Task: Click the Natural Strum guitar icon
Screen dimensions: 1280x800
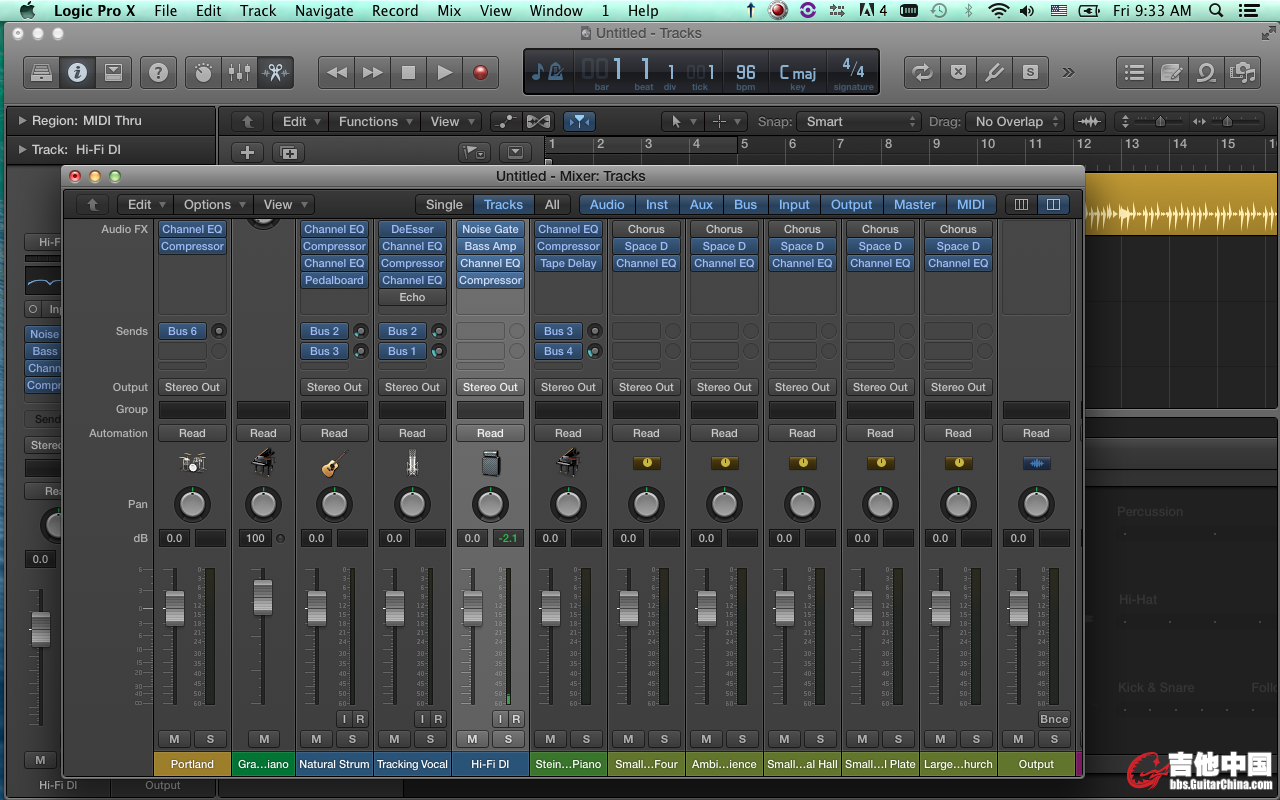Action: [334, 463]
